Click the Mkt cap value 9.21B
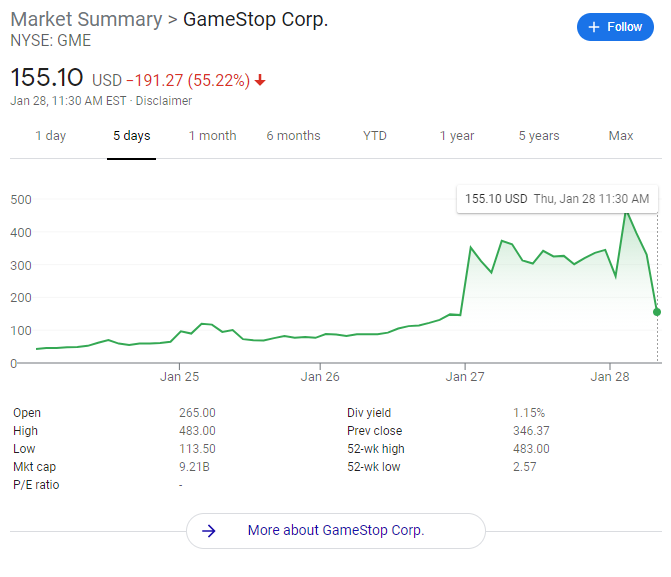Viewport: 671px width, 577px height. point(194,467)
